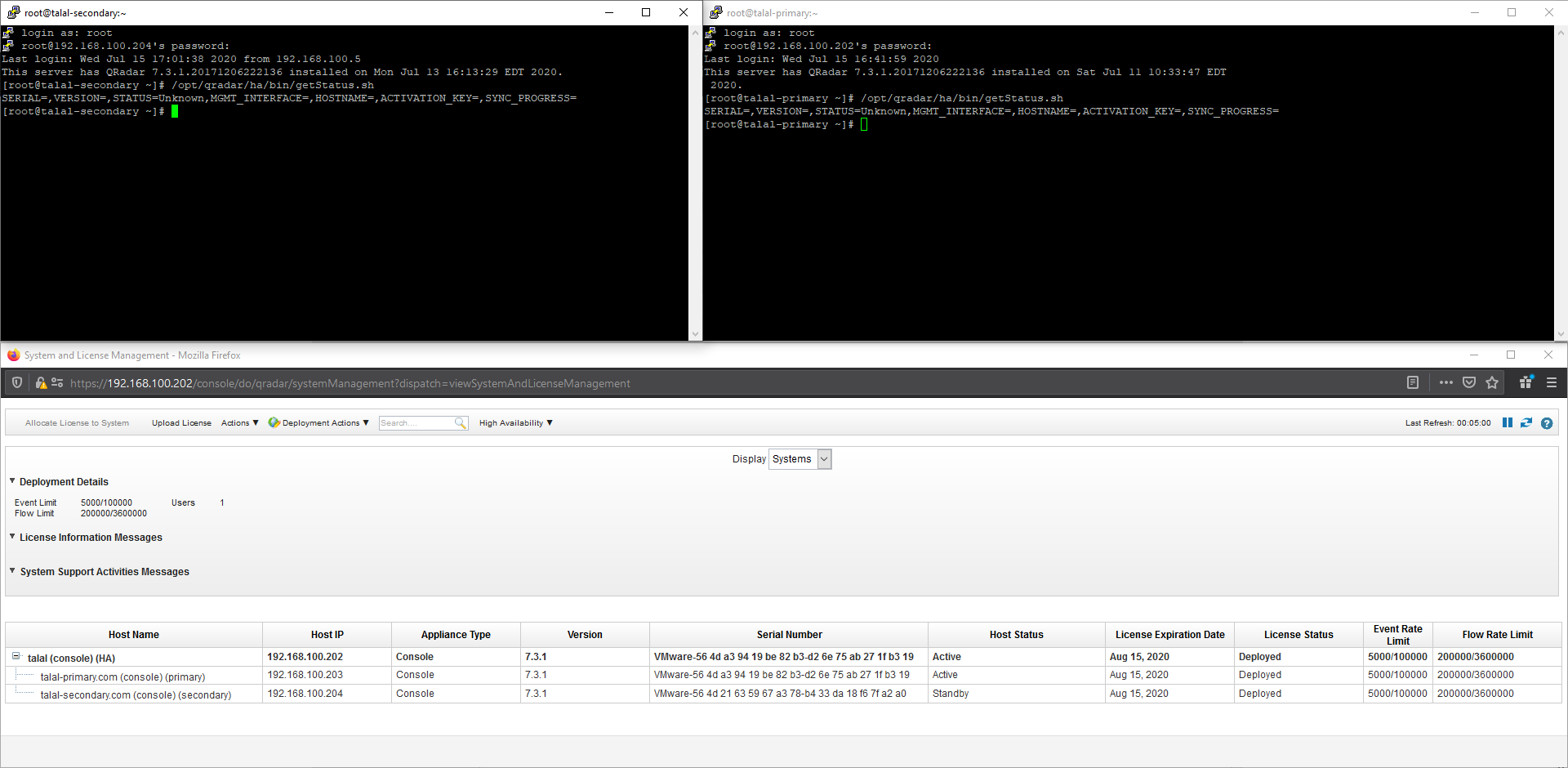This screenshot has width=1568, height=768.
Task: Sort by the Host Status column header
Action: [x=1017, y=635]
